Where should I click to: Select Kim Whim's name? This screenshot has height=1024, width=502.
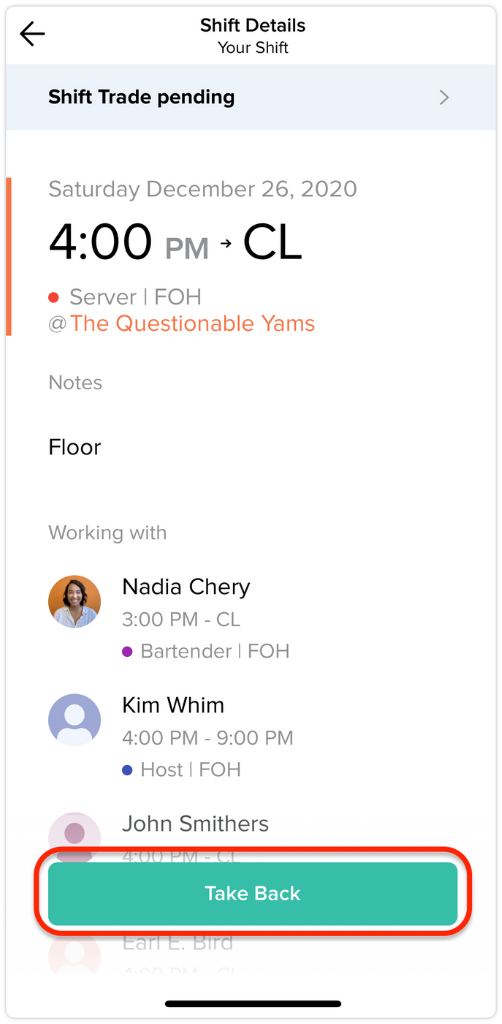click(173, 705)
